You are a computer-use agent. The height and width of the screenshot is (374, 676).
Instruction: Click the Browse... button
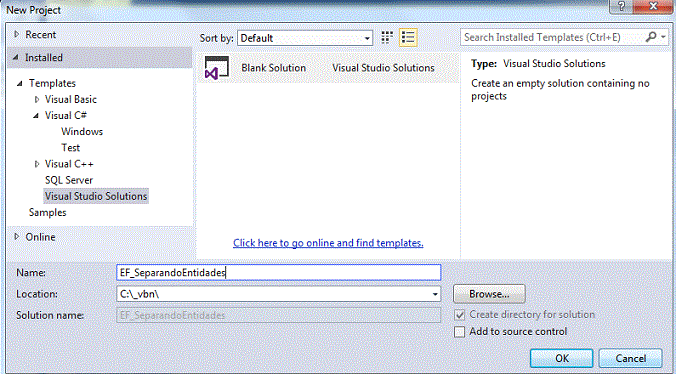(x=489, y=294)
